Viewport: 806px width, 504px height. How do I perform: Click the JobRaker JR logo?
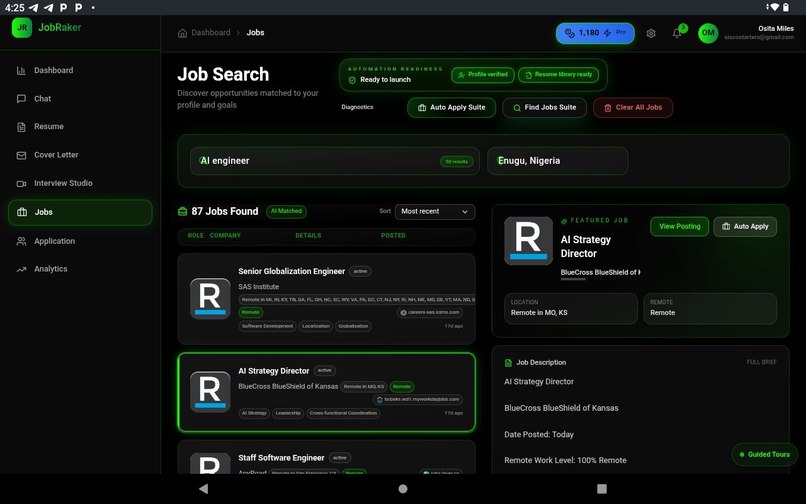pyautogui.click(x=22, y=28)
